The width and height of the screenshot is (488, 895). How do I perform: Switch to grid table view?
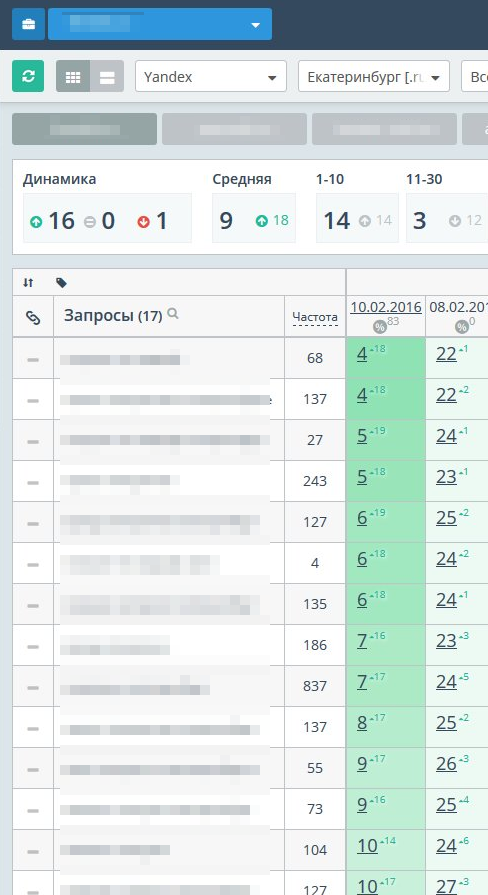(73, 76)
